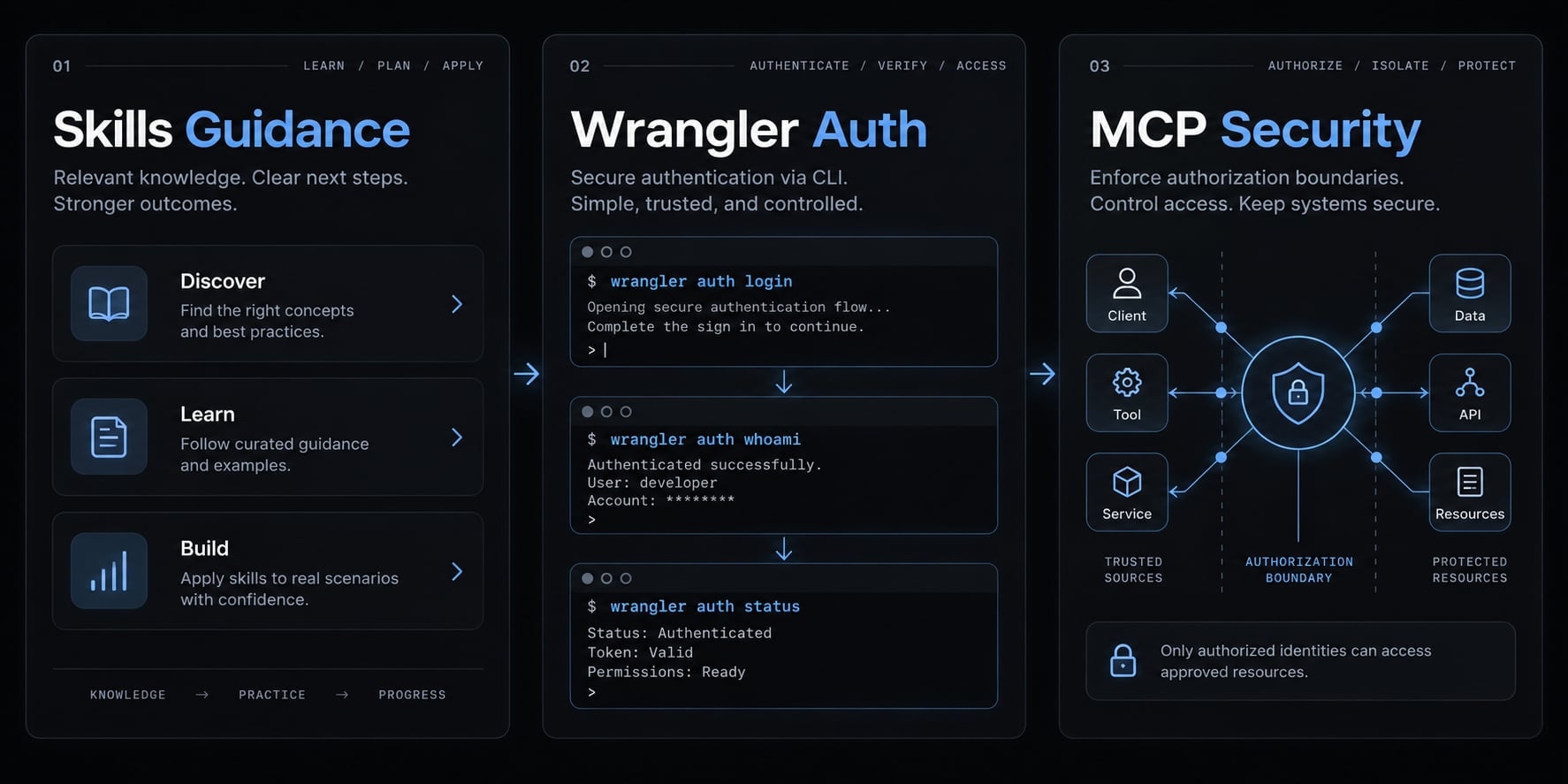Click the 'Status: Authenticated' output line
The image size is (1568, 784).
click(x=680, y=633)
